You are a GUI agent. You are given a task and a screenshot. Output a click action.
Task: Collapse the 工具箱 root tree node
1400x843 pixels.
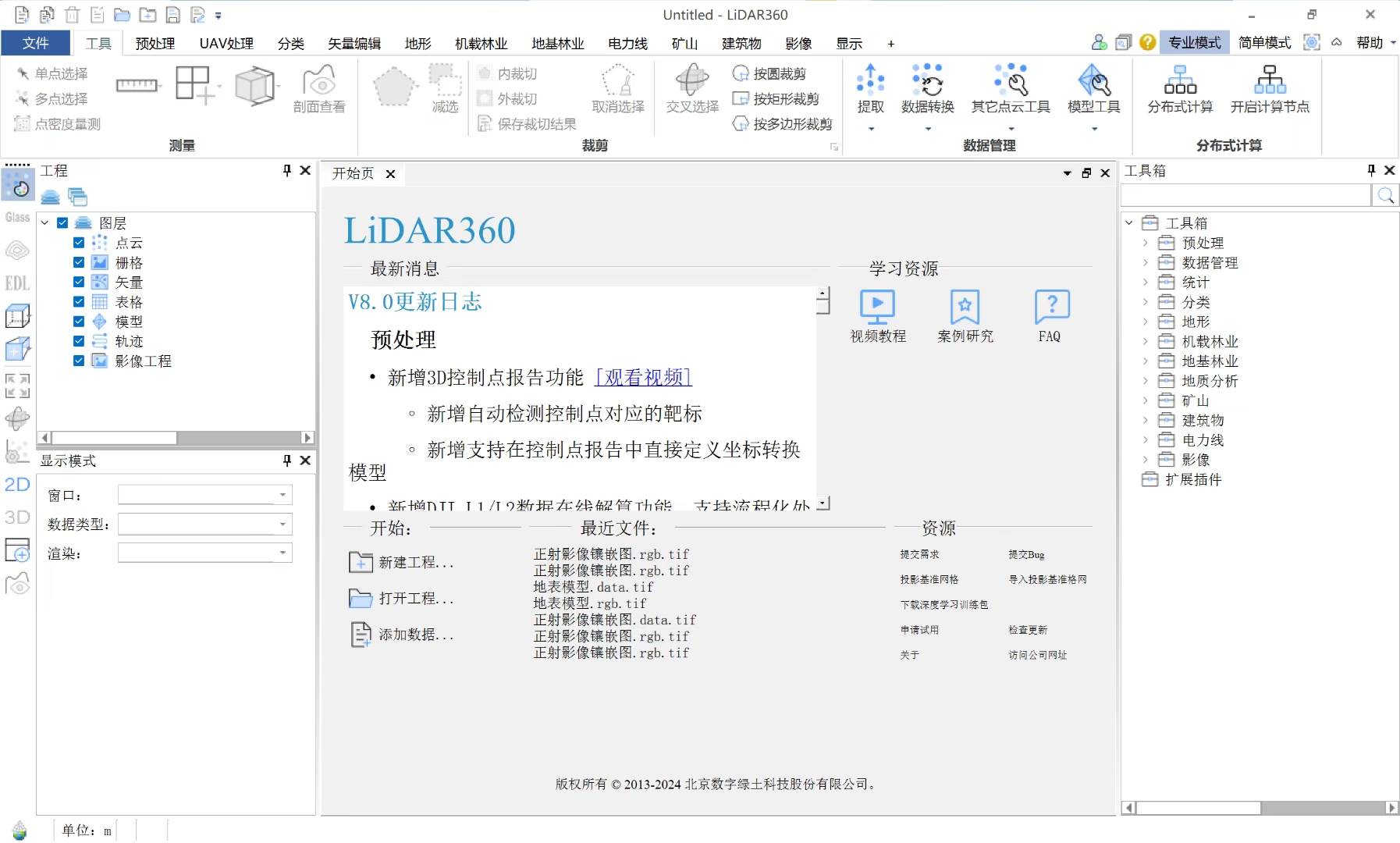coord(1129,223)
